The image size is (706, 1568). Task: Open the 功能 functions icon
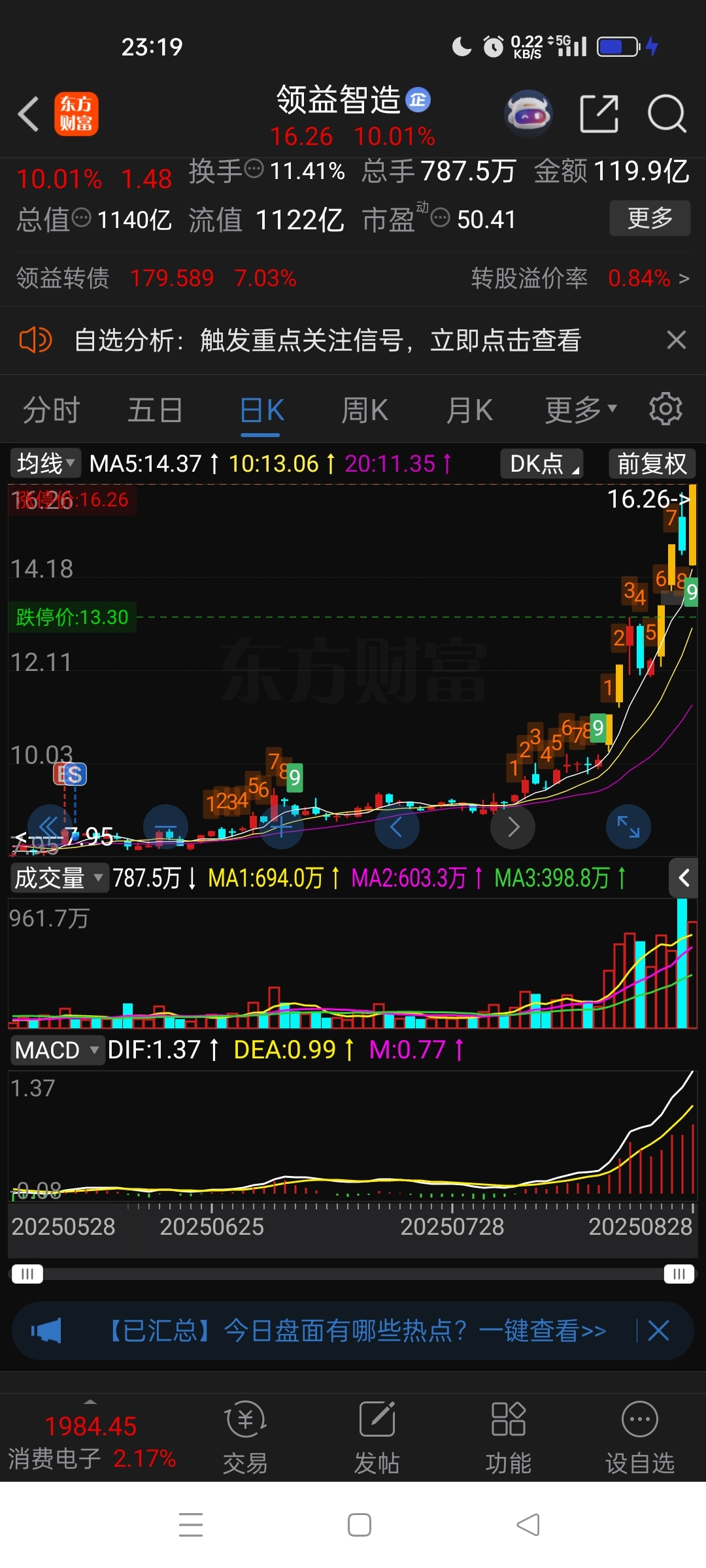point(509,1438)
